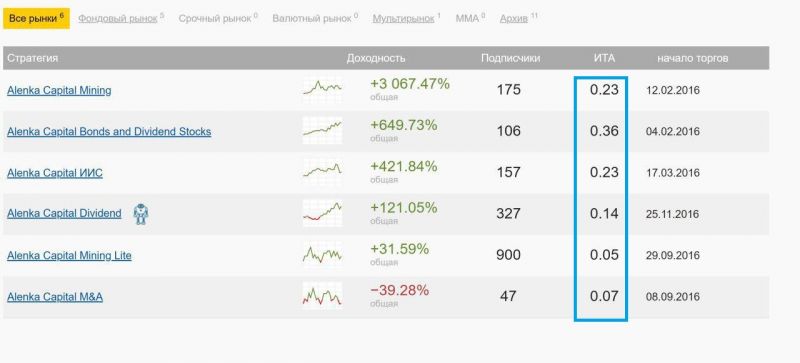Open the Alenka Capital ИИС sparkline chart
This screenshot has width=800, height=363.
[322, 172]
